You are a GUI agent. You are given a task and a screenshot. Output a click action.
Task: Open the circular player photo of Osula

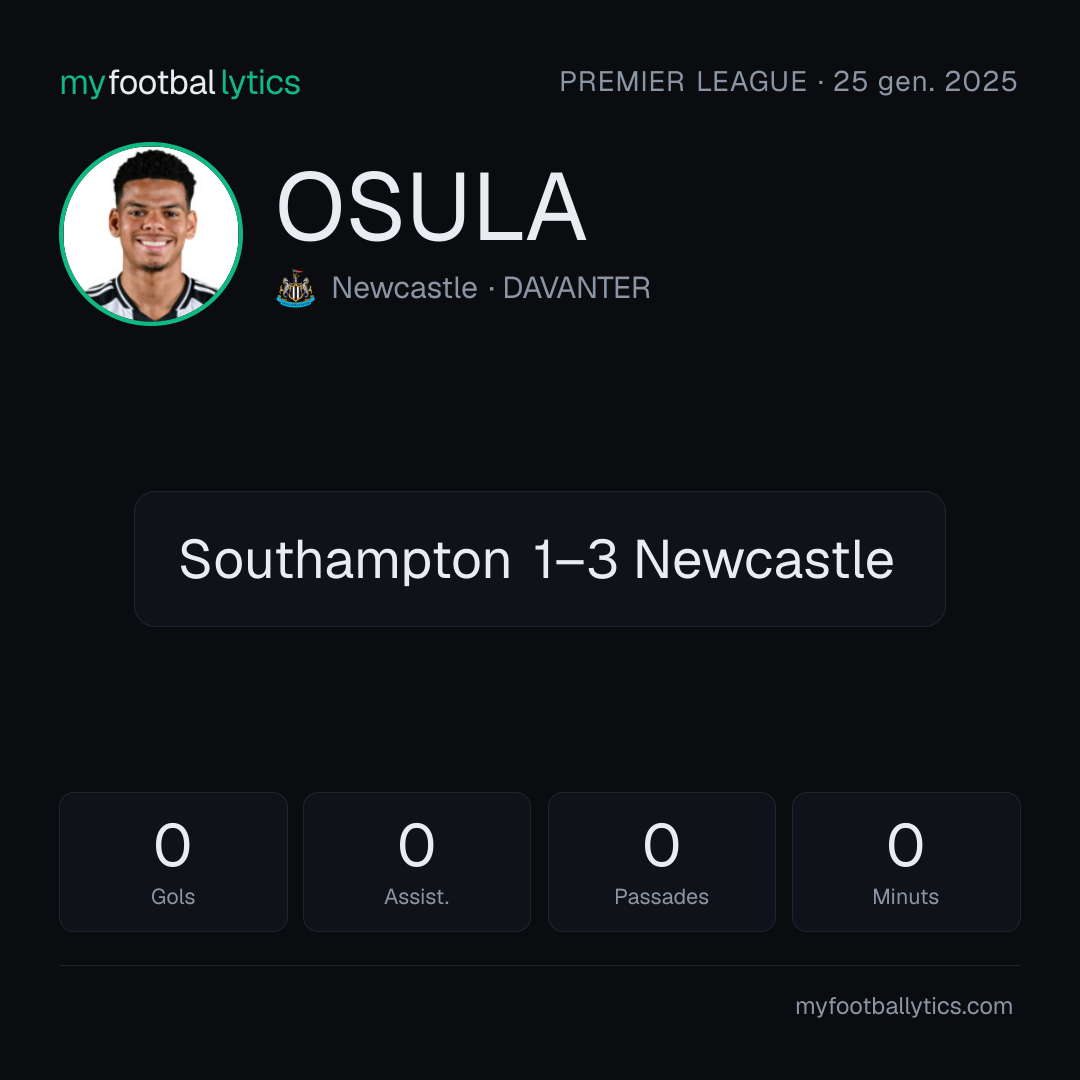click(x=151, y=233)
